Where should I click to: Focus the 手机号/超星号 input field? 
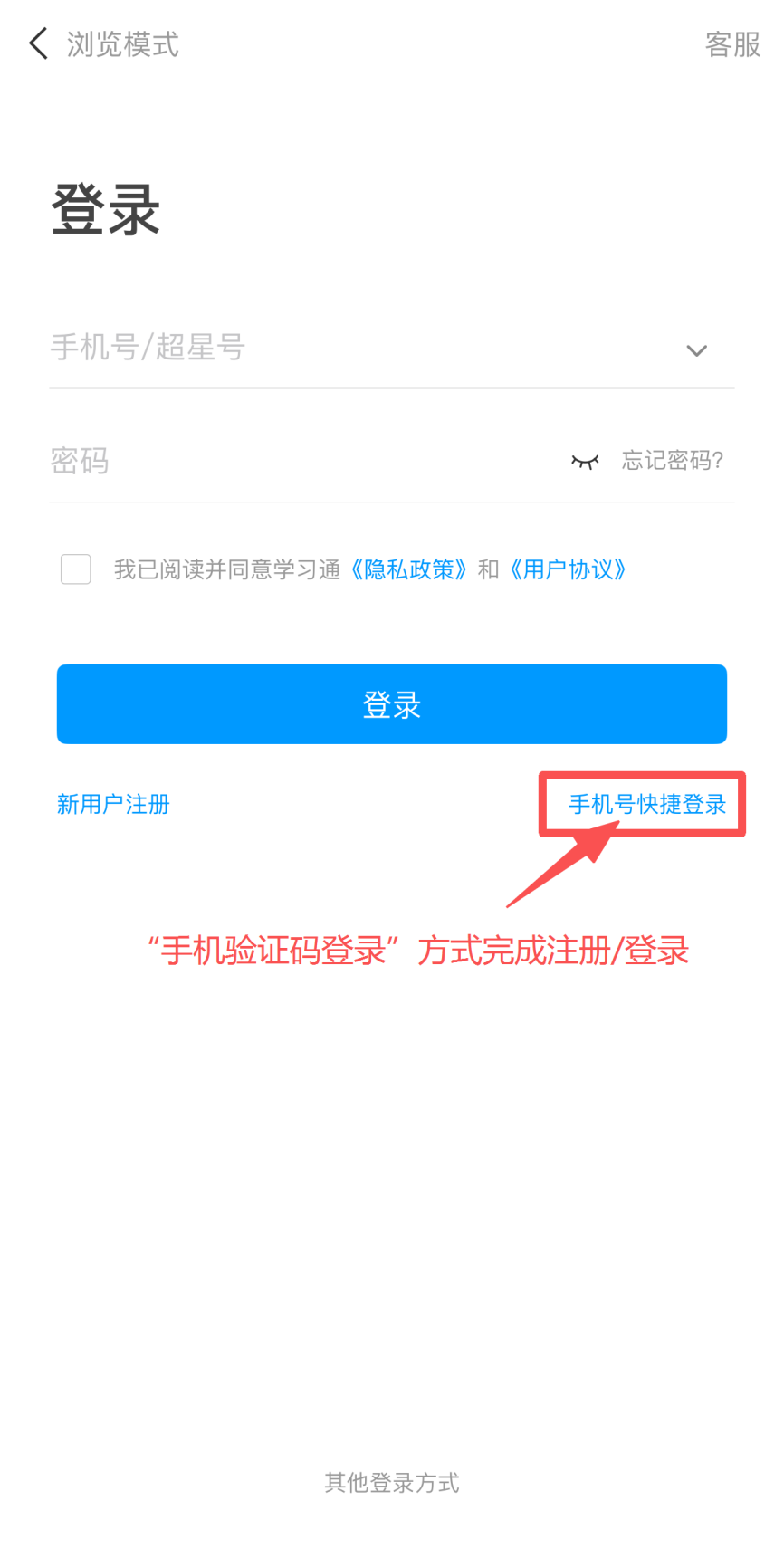coord(362,348)
